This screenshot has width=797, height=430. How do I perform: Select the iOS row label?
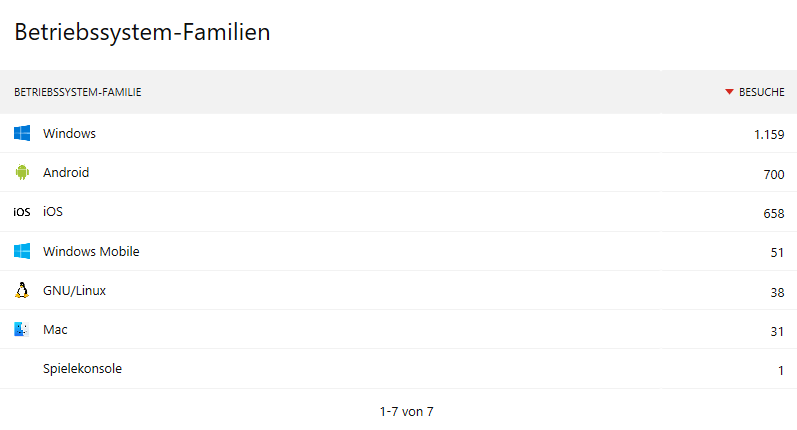click(53, 211)
